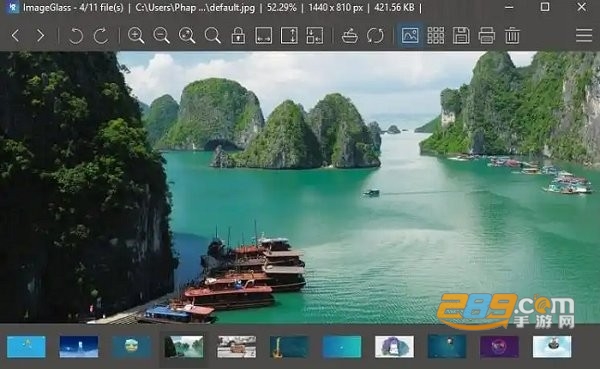Rotate image counterclockwise

coord(75,36)
